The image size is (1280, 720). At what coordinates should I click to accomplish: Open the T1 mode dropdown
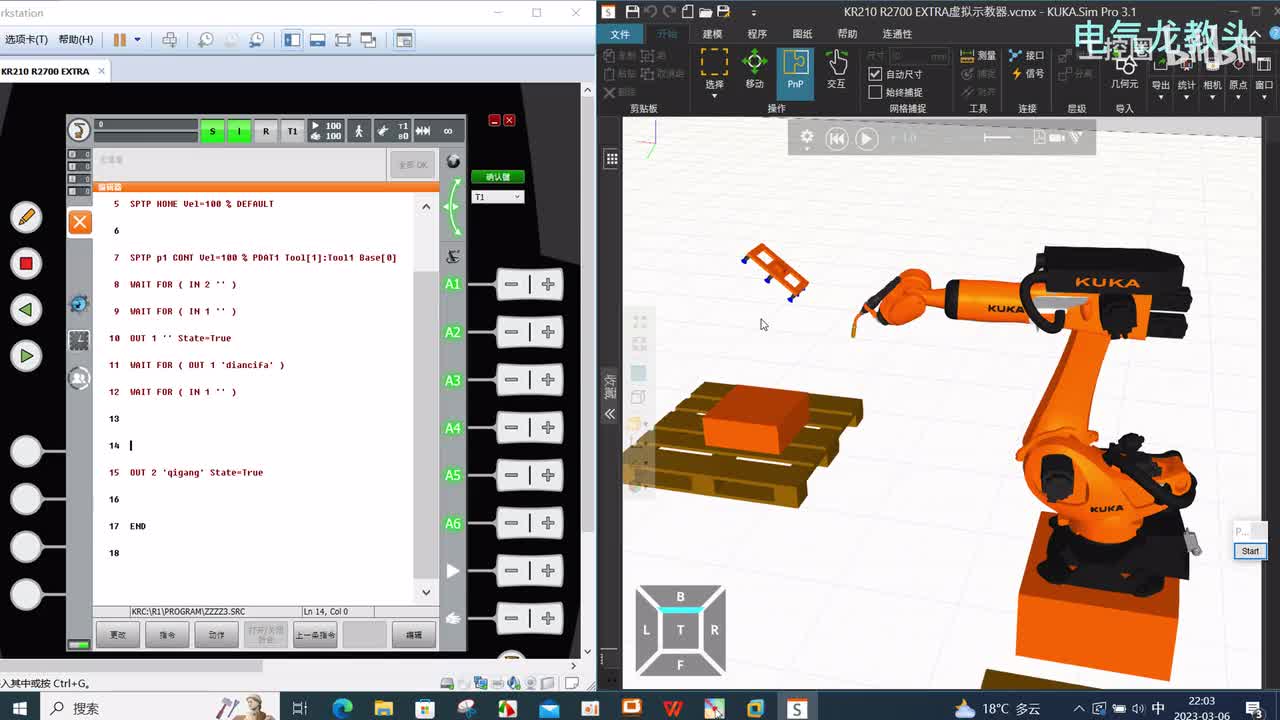coord(497,197)
